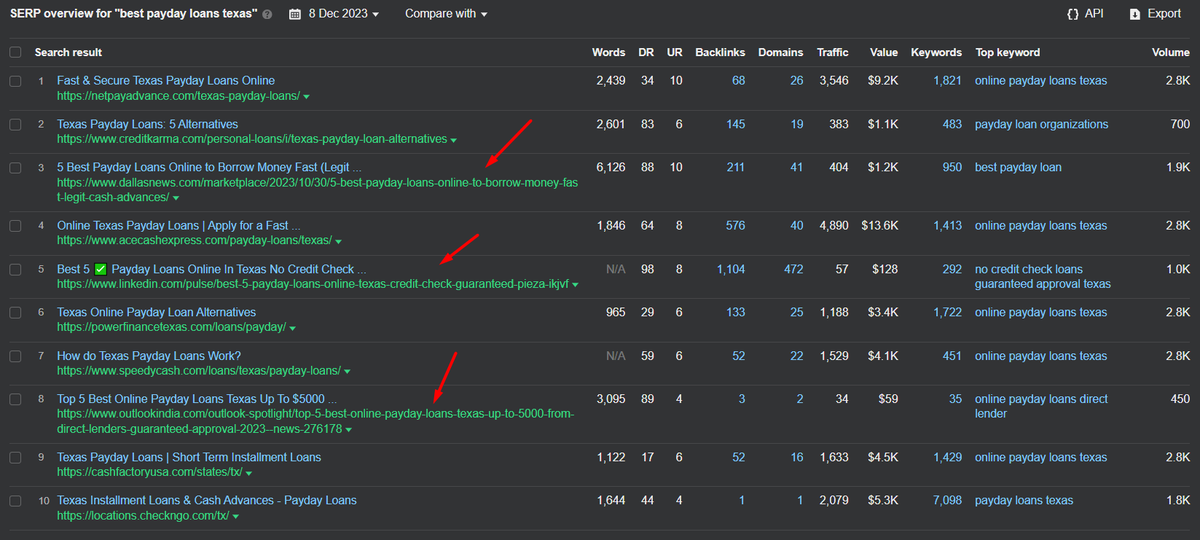
Task: Click top keyword payday loans texas
Action: tap(1024, 501)
